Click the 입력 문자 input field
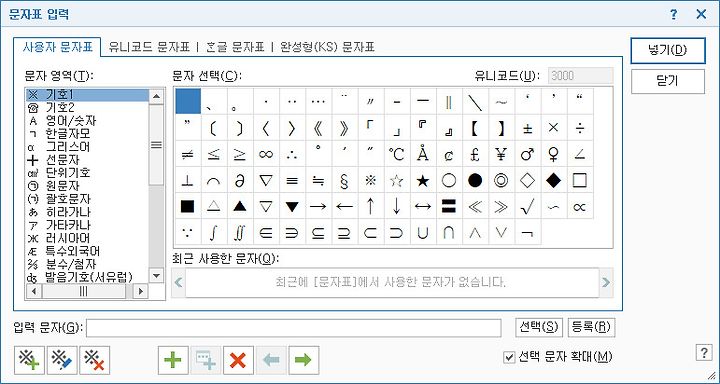Viewport: 720px width, 384px height. (x=294, y=328)
